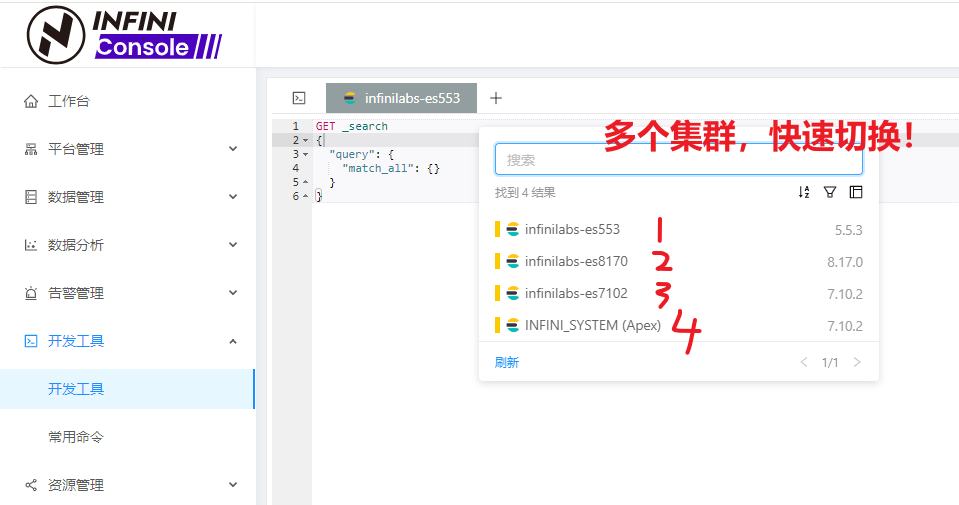Click version 7.10.2 on infinilabs-es7102 row
Image resolution: width=959 pixels, height=505 pixels.
pos(845,293)
